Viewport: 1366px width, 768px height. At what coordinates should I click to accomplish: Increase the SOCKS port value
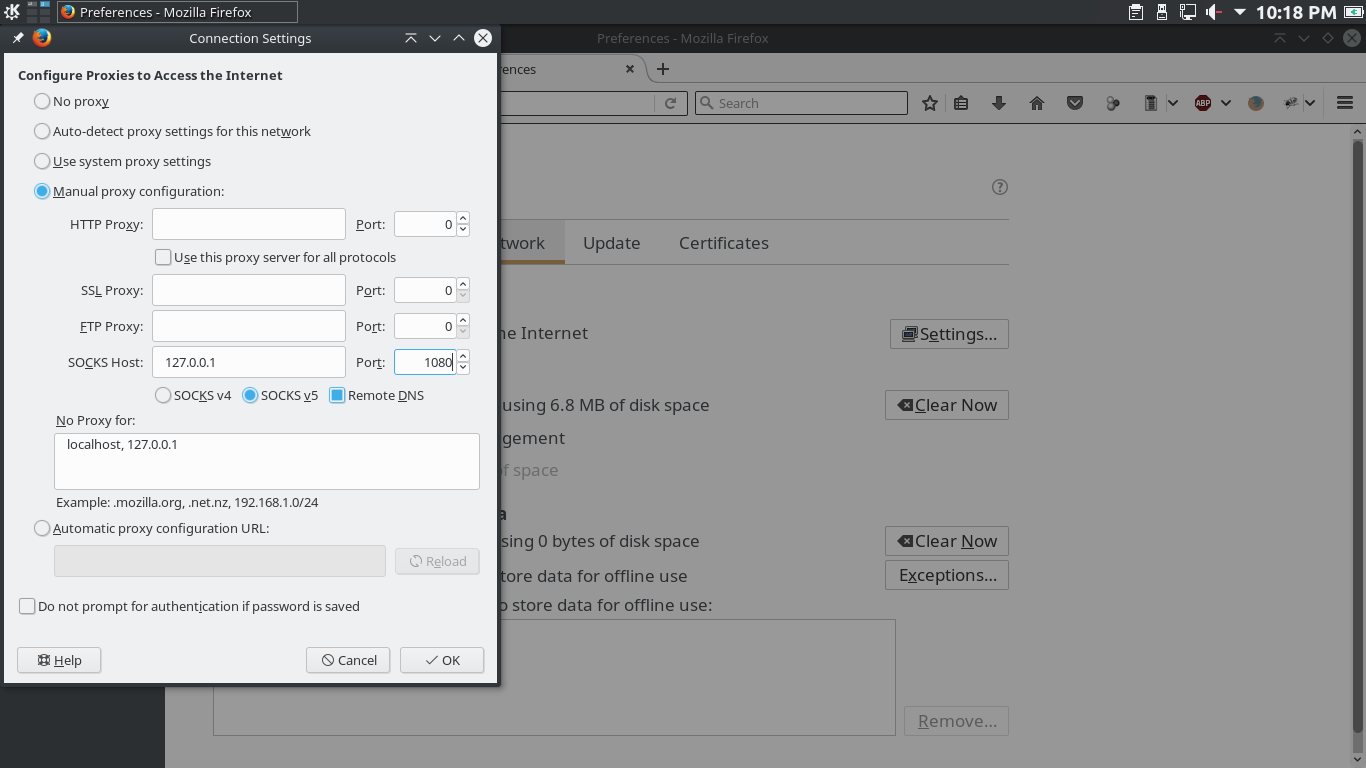click(x=462, y=356)
